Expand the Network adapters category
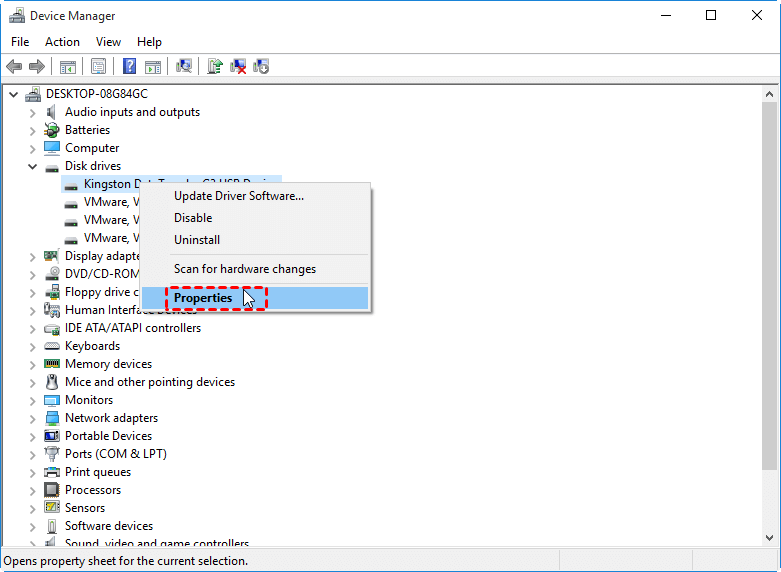This screenshot has height=572, width=781. click(x=32, y=418)
